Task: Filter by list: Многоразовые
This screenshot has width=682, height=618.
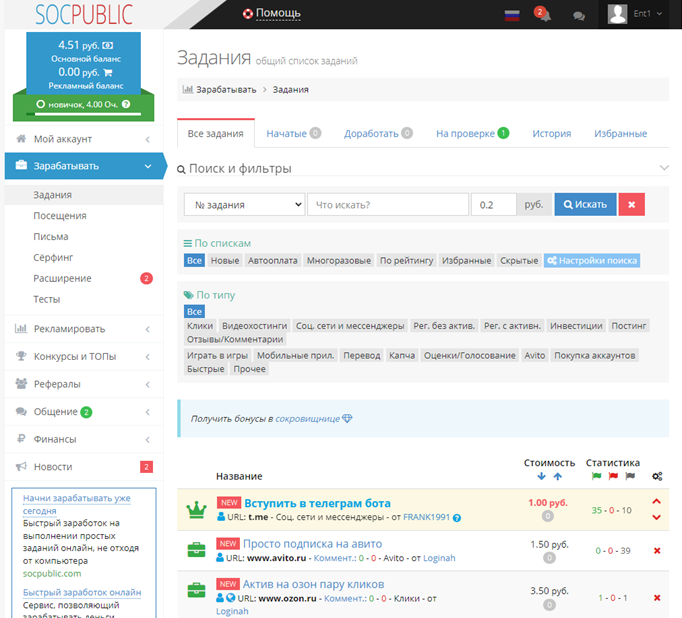Action: [339, 261]
